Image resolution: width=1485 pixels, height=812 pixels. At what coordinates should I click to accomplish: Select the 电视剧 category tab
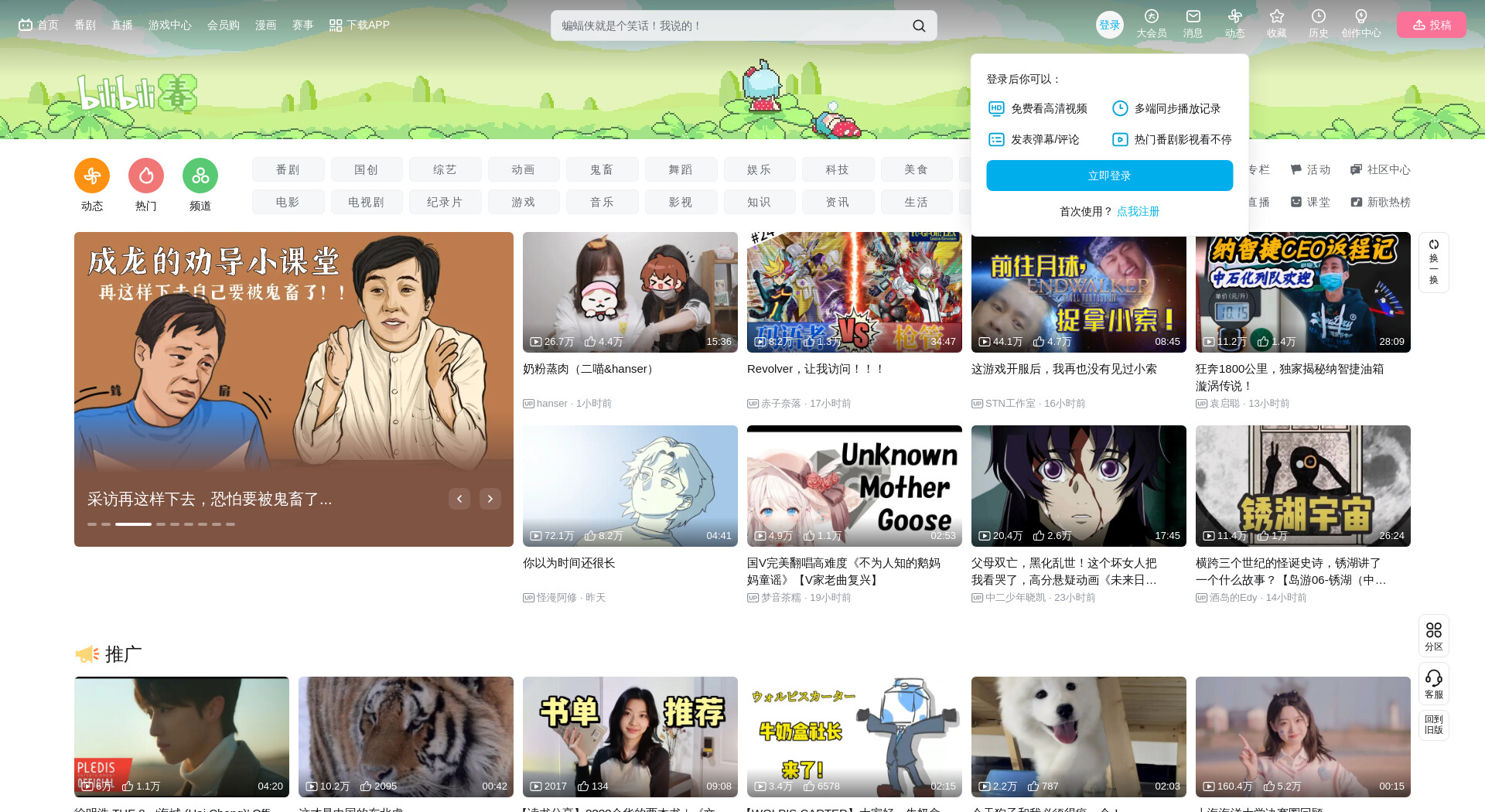click(367, 202)
